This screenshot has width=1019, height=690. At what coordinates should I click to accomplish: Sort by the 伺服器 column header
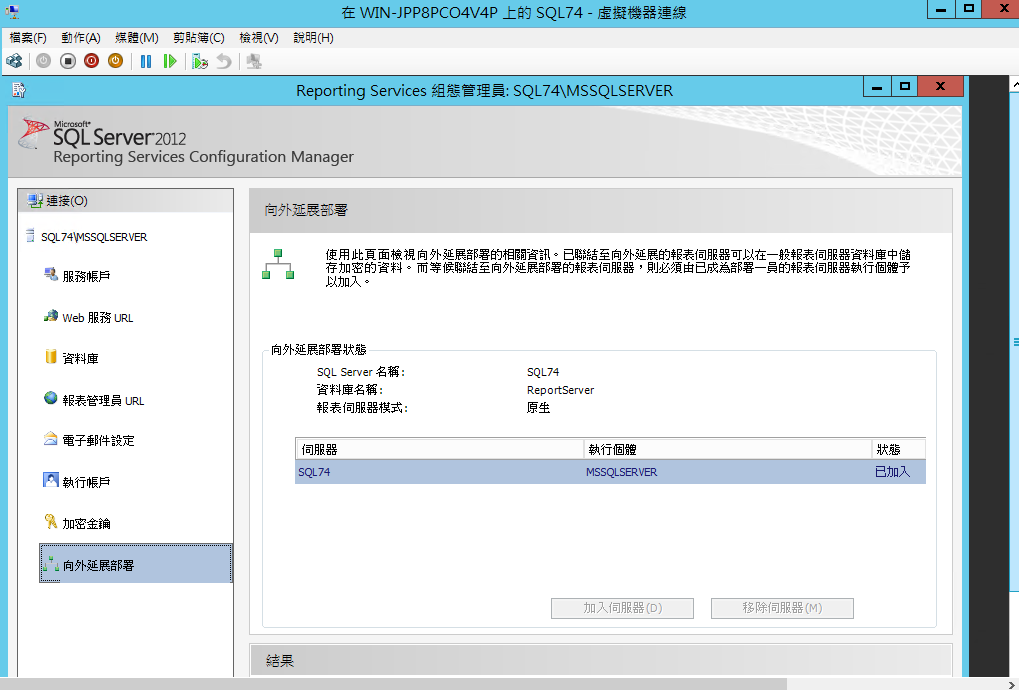439,449
